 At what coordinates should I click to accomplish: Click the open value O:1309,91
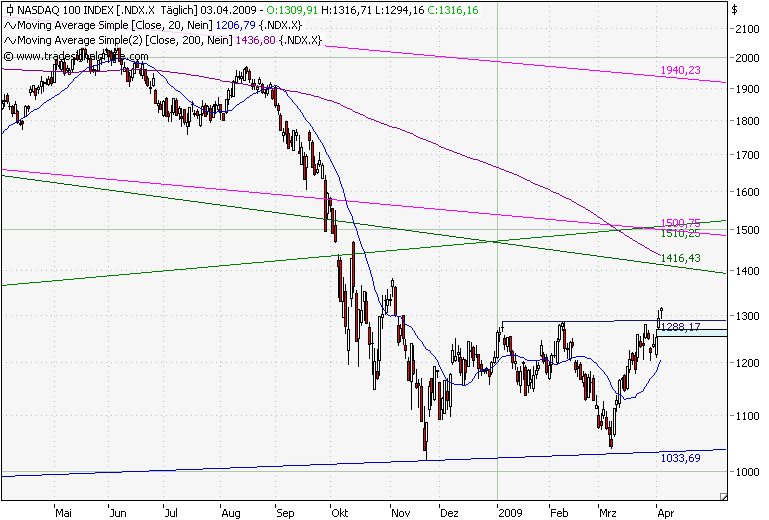[292, 10]
